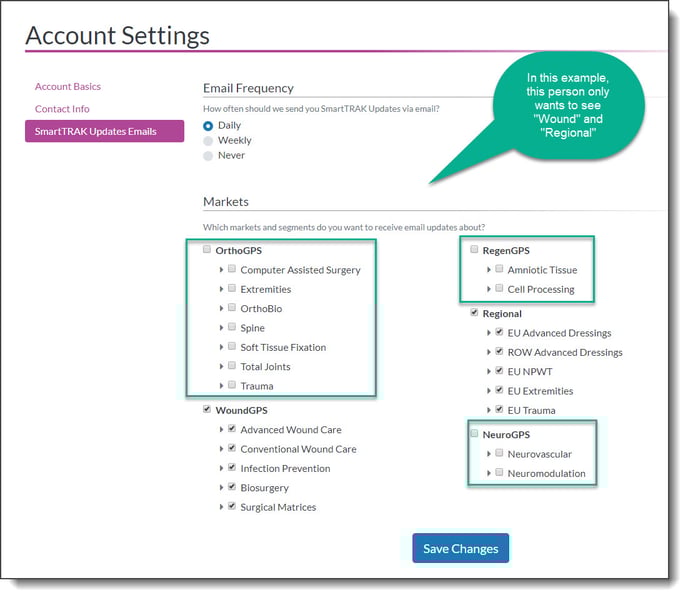Viewport: 688px width, 598px height.
Task: Uncheck the Infection Prevention checkbox
Action: pos(232,467)
